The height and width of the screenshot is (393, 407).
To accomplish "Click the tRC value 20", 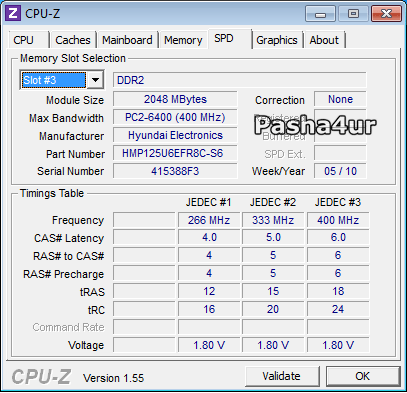I will click(x=273, y=309).
